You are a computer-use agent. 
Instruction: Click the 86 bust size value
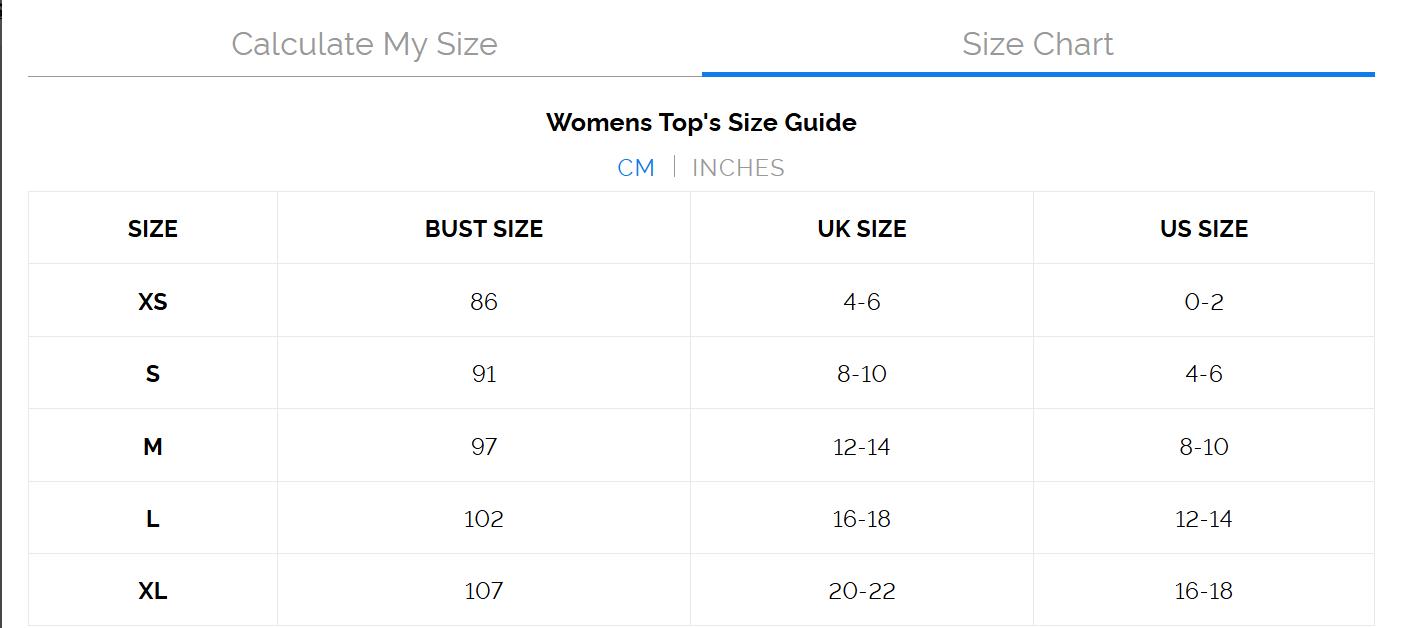[x=483, y=301]
